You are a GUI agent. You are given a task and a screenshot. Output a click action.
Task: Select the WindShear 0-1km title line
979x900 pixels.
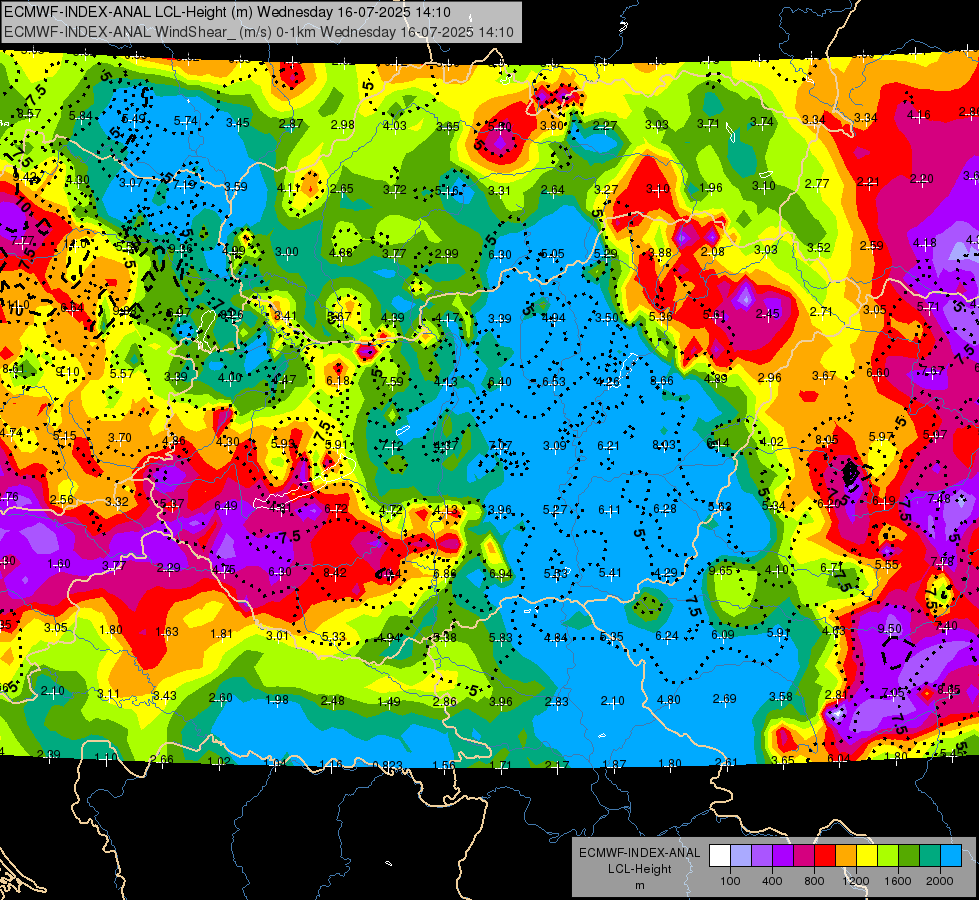258,32
